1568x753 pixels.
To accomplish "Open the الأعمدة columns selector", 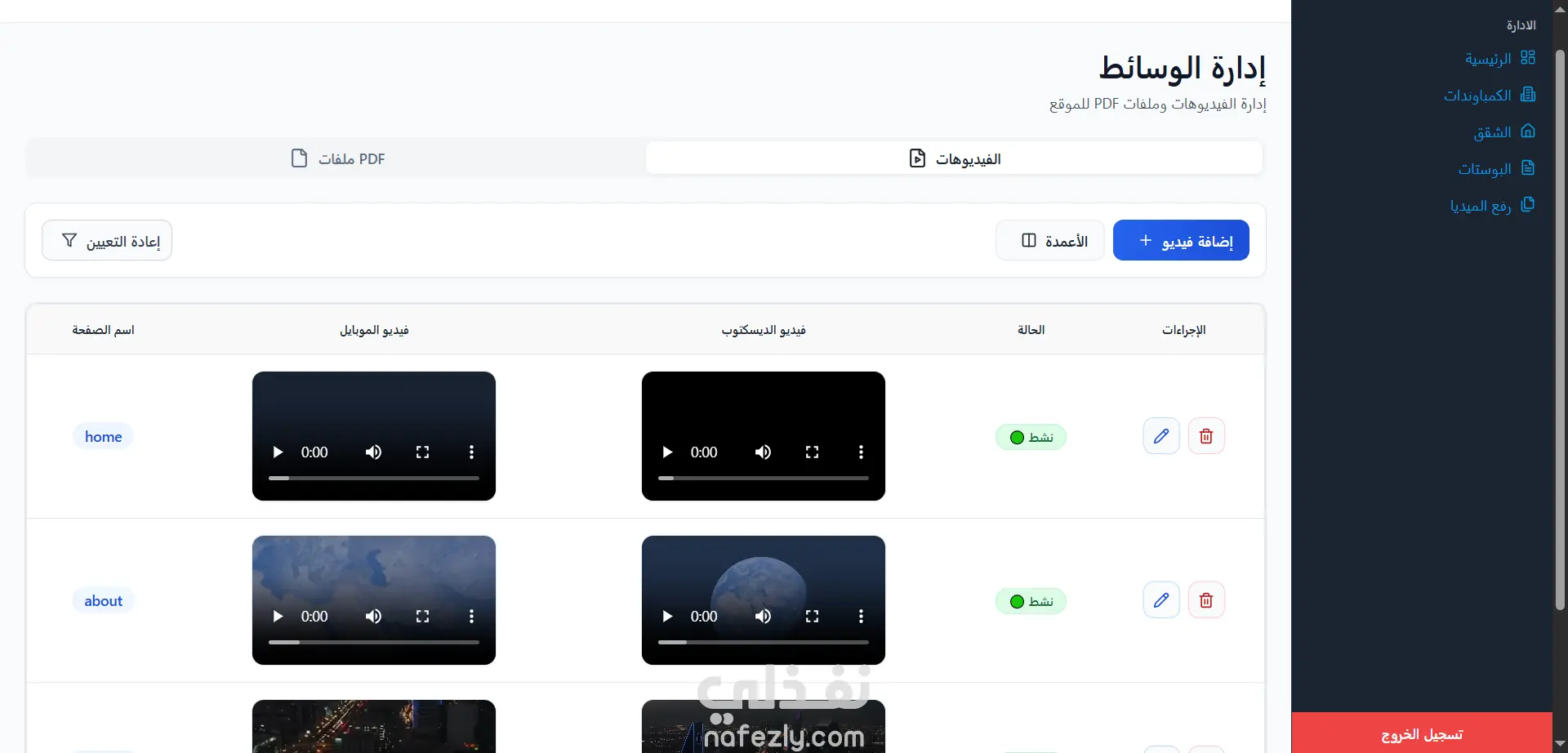I will click(x=1050, y=240).
